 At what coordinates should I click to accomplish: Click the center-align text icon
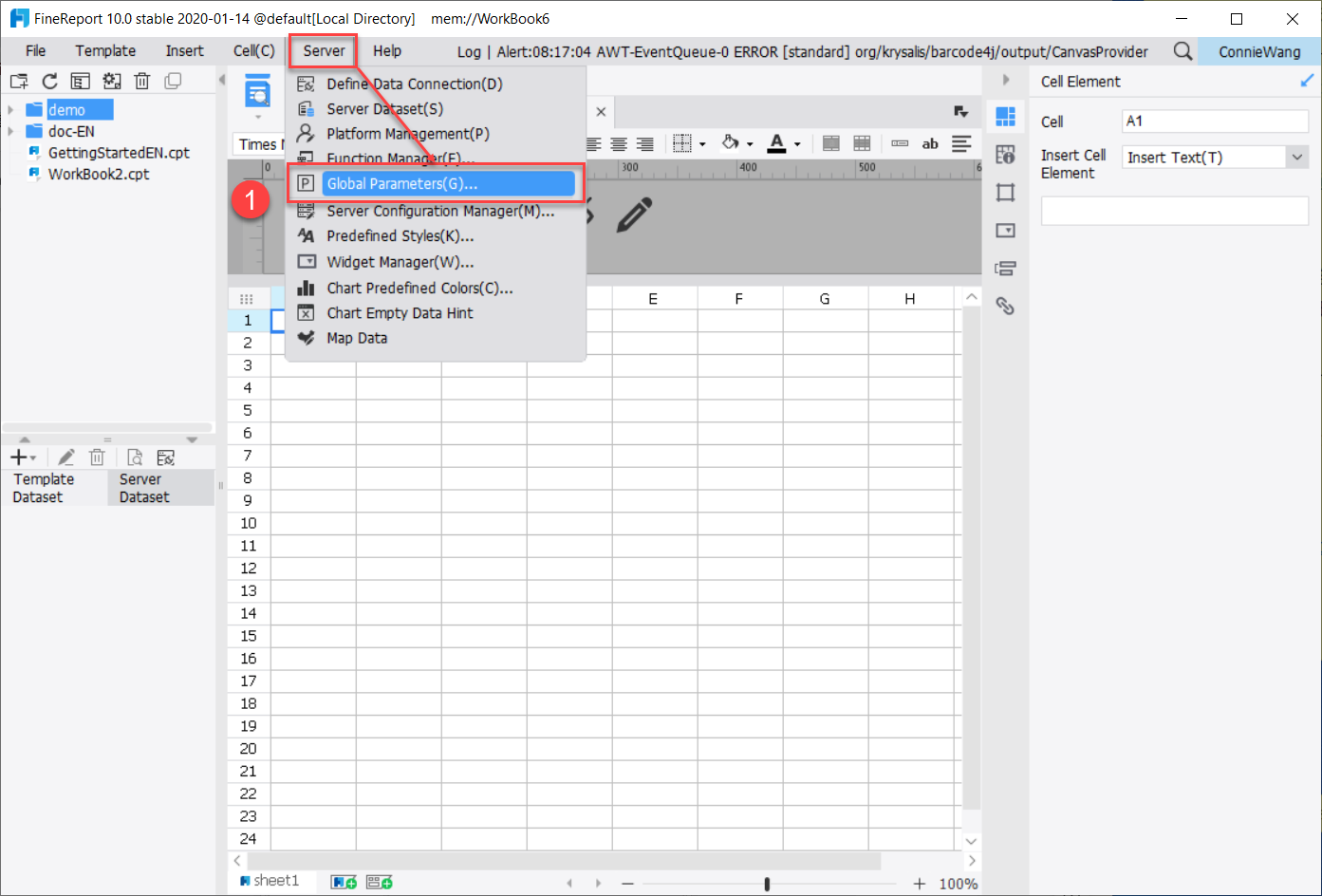click(619, 144)
